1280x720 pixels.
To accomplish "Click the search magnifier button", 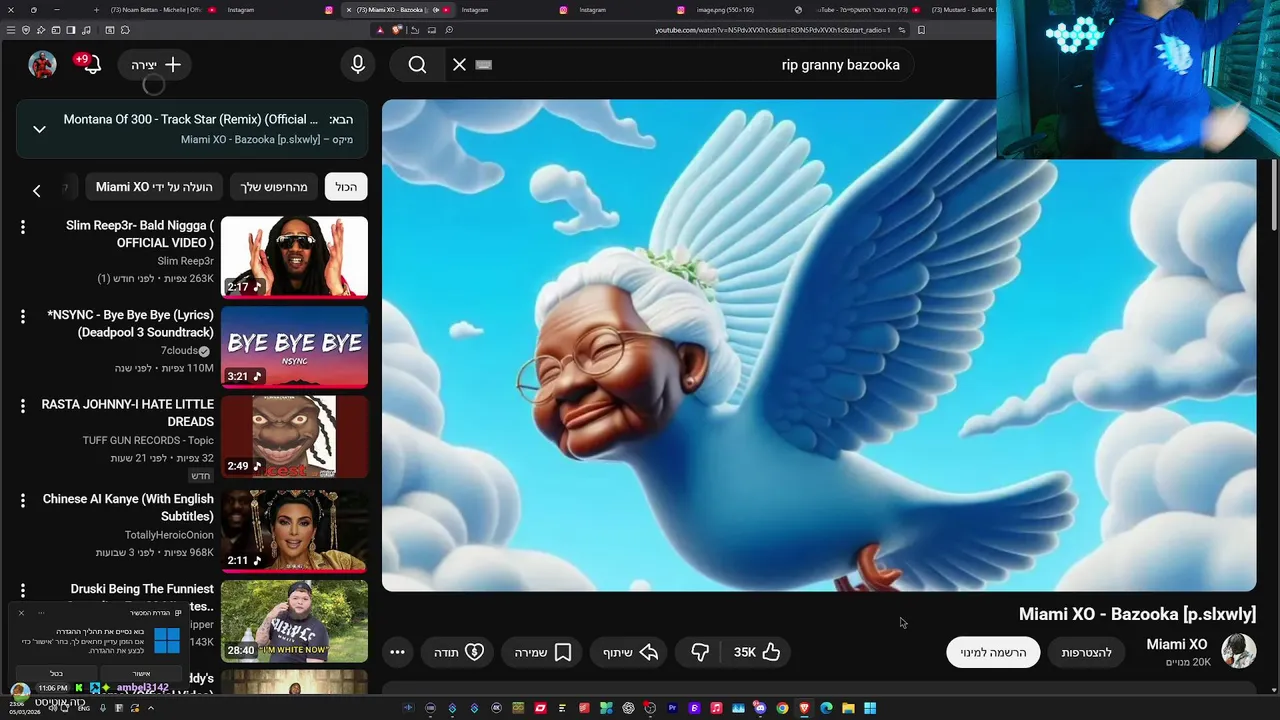I will click(417, 65).
